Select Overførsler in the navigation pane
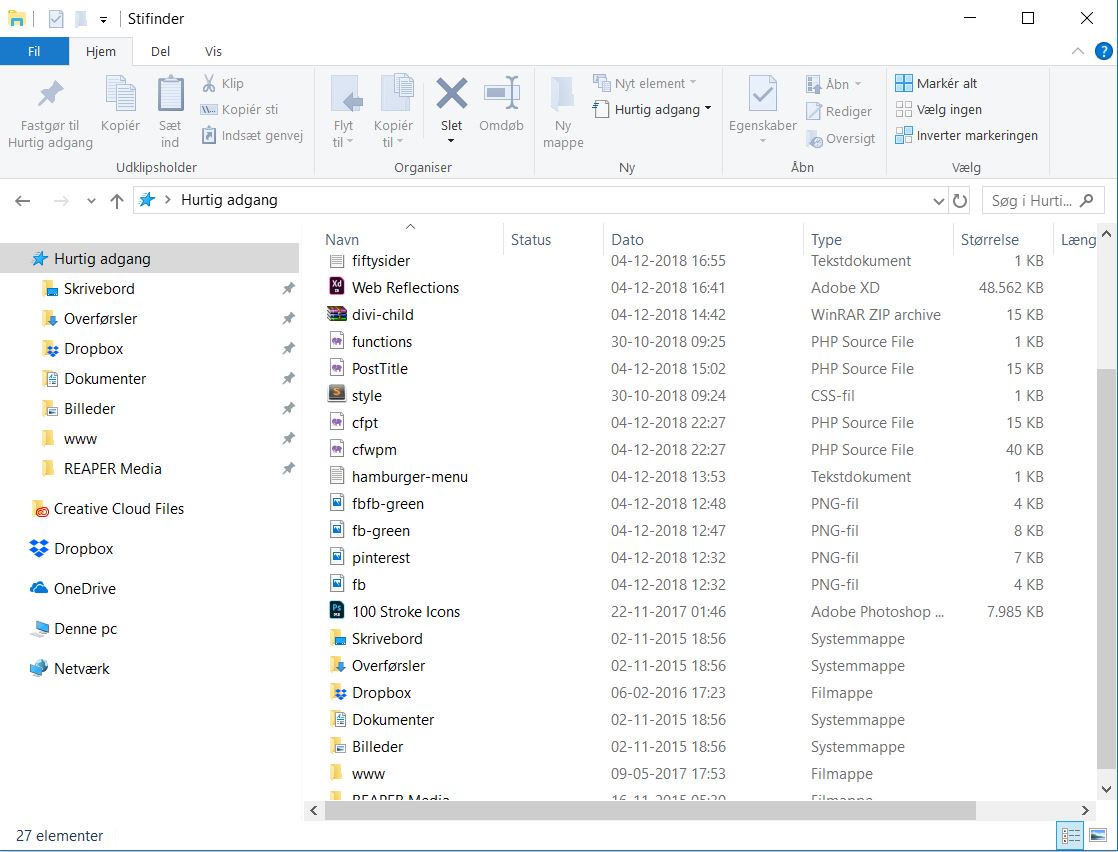This screenshot has width=1118, height=852. [x=101, y=319]
